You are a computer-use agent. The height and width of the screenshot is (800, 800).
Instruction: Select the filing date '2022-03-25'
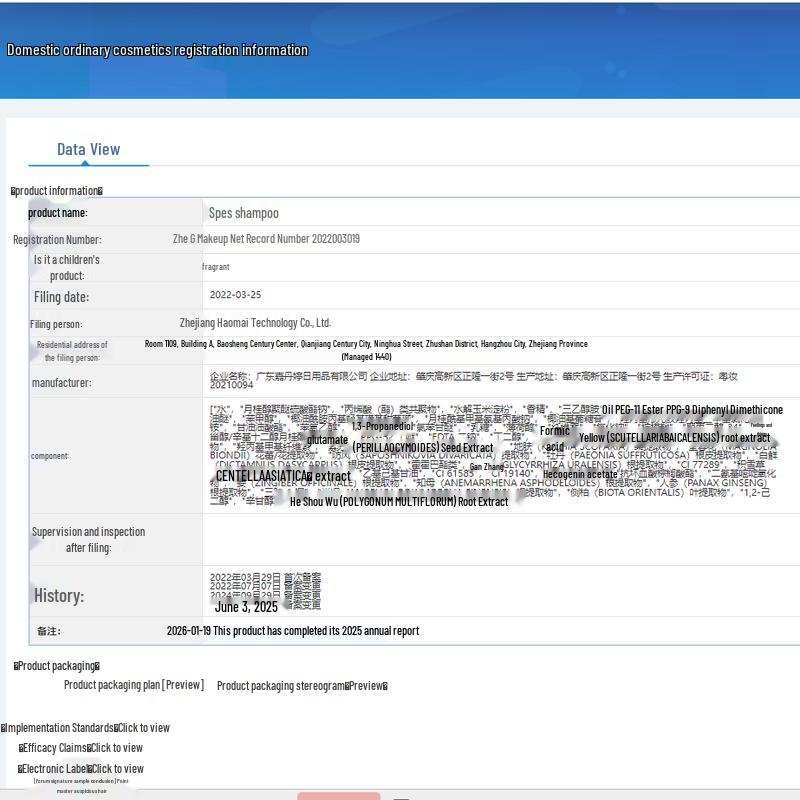coord(235,295)
